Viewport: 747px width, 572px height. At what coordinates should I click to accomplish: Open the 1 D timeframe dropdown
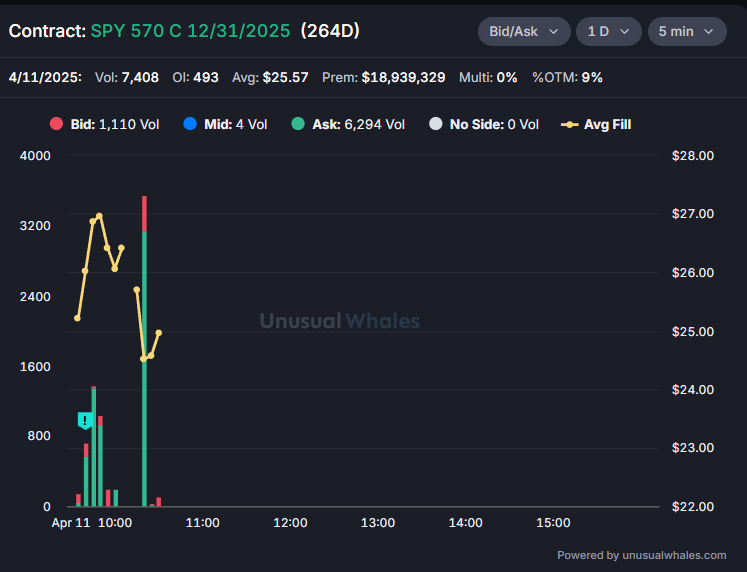coord(608,31)
